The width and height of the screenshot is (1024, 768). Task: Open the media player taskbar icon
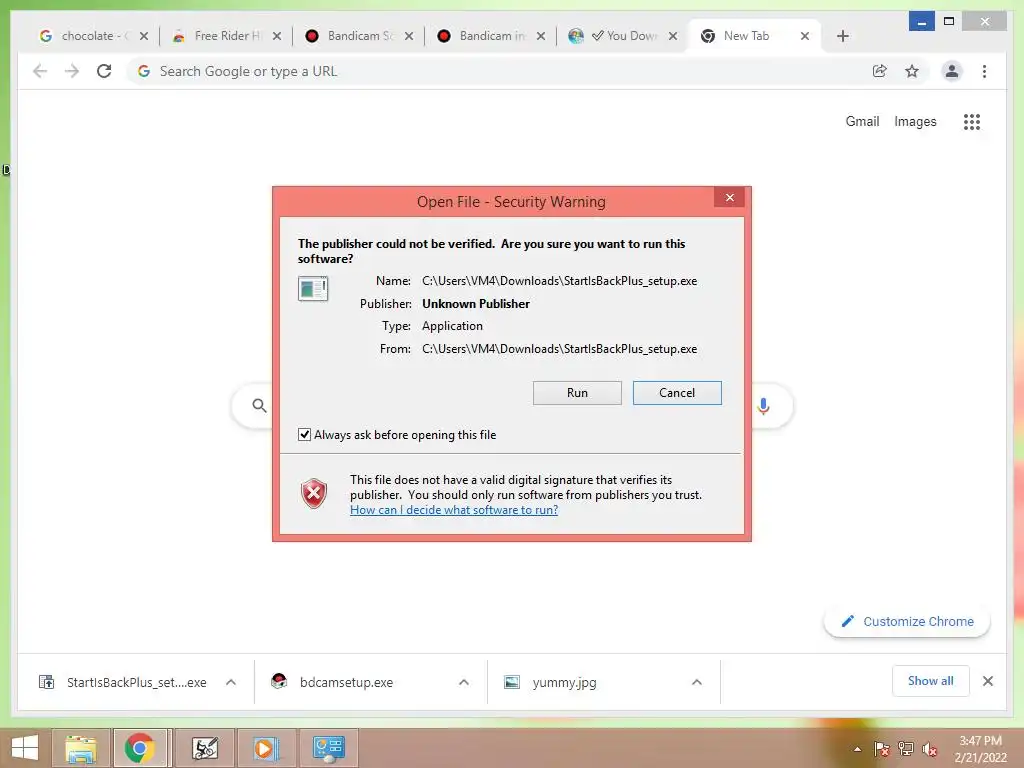coord(265,748)
